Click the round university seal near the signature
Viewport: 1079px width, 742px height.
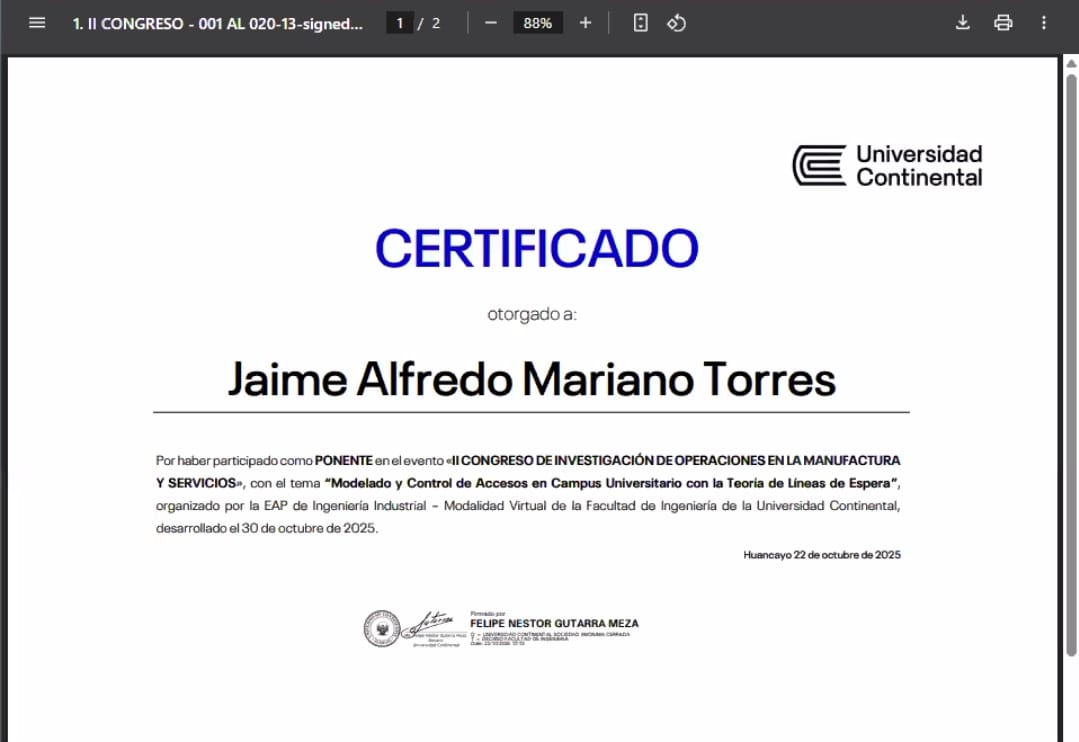[381, 628]
